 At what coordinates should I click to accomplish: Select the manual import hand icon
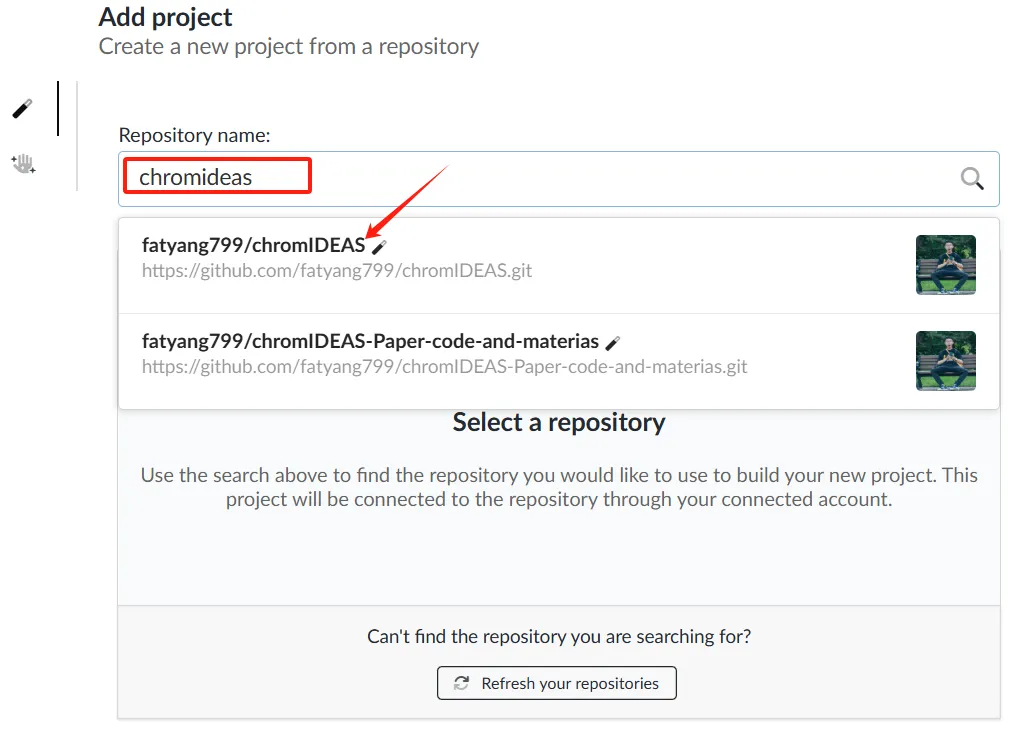pyautogui.click(x=23, y=164)
